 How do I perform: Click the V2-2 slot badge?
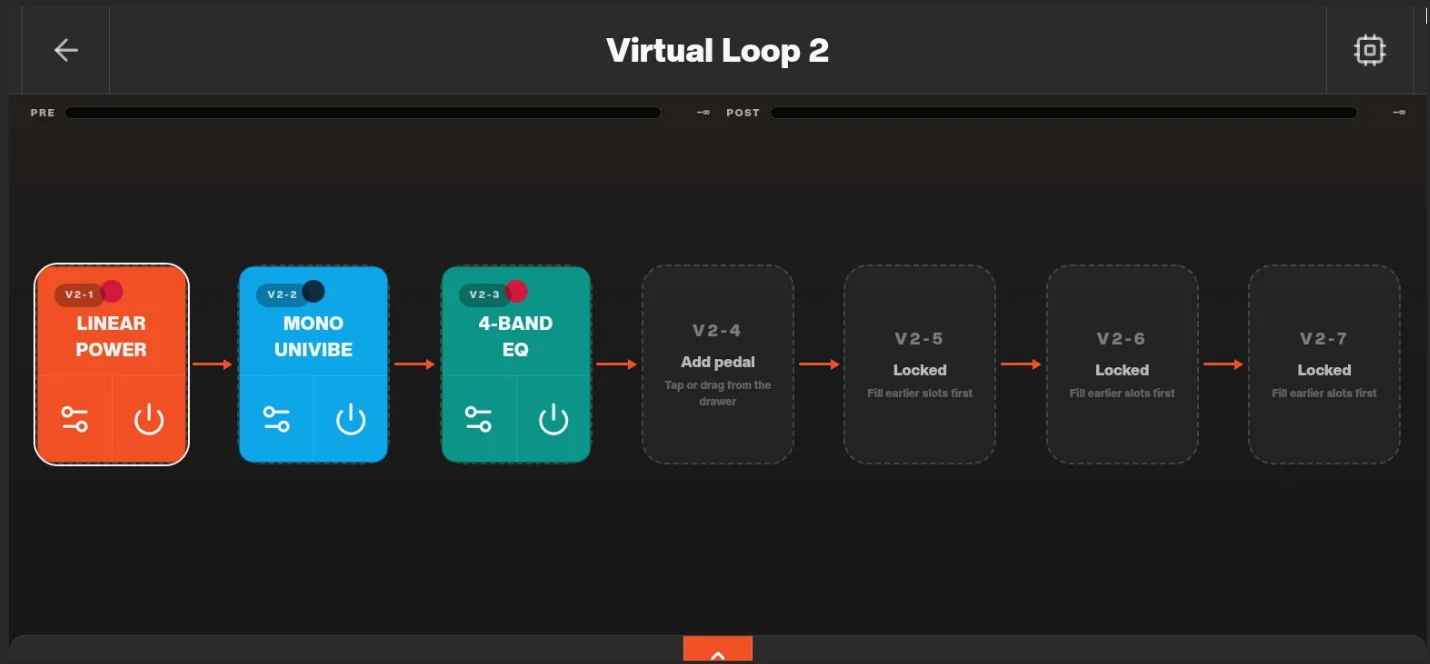point(281,295)
